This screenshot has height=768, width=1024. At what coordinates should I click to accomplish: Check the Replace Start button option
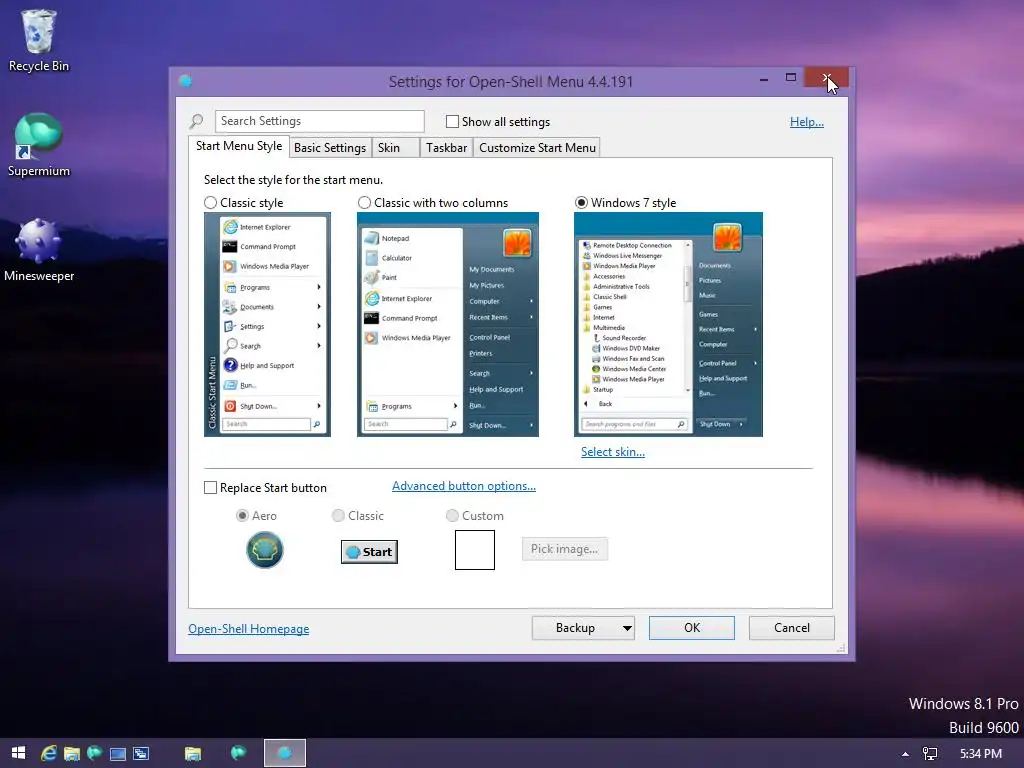point(210,488)
